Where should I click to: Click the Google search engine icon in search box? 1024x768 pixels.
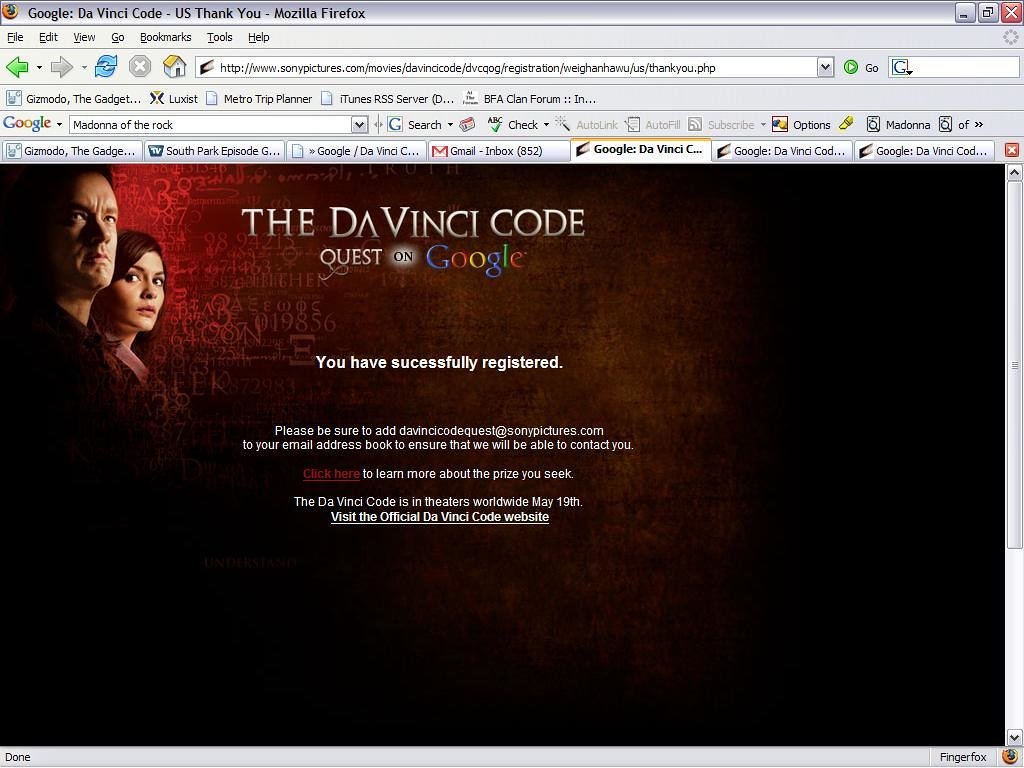click(902, 67)
